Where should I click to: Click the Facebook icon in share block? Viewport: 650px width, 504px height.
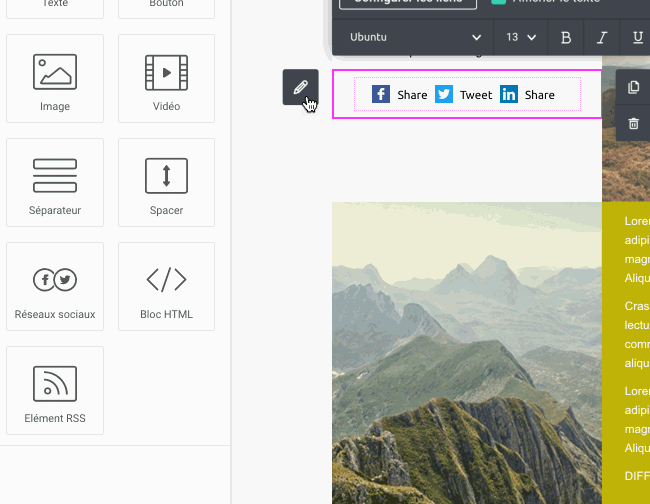click(381, 94)
